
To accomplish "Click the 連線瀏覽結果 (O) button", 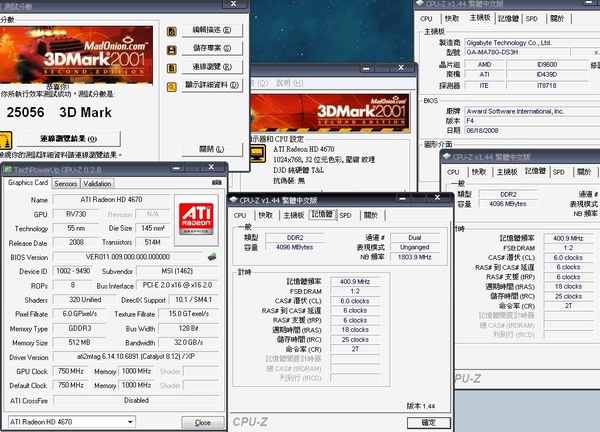I will coord(69,139).
